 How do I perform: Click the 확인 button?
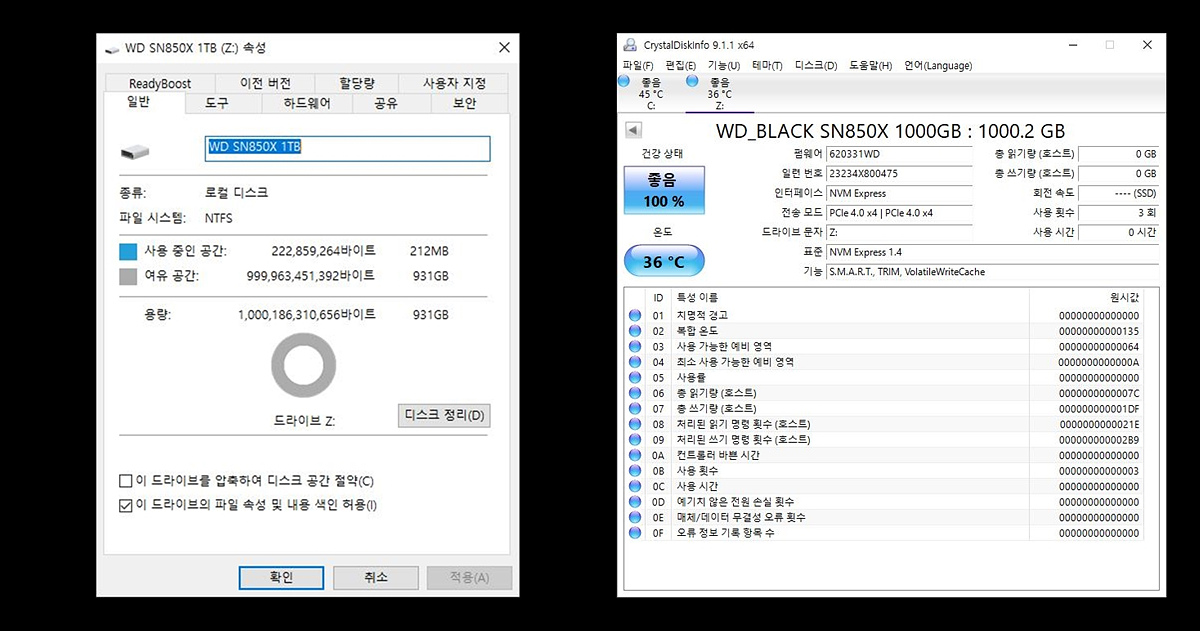(x=281, y=577)
